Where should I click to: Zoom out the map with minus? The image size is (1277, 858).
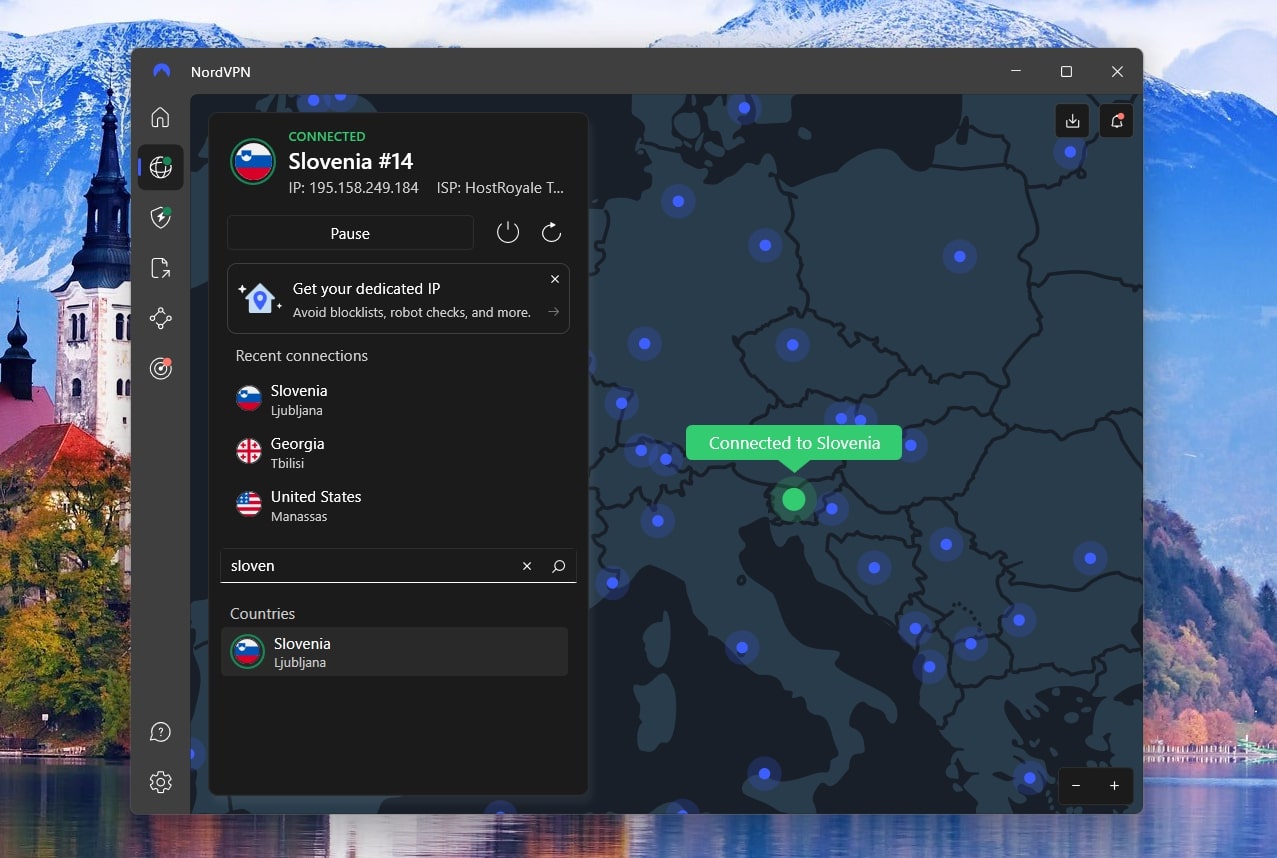1076,786
